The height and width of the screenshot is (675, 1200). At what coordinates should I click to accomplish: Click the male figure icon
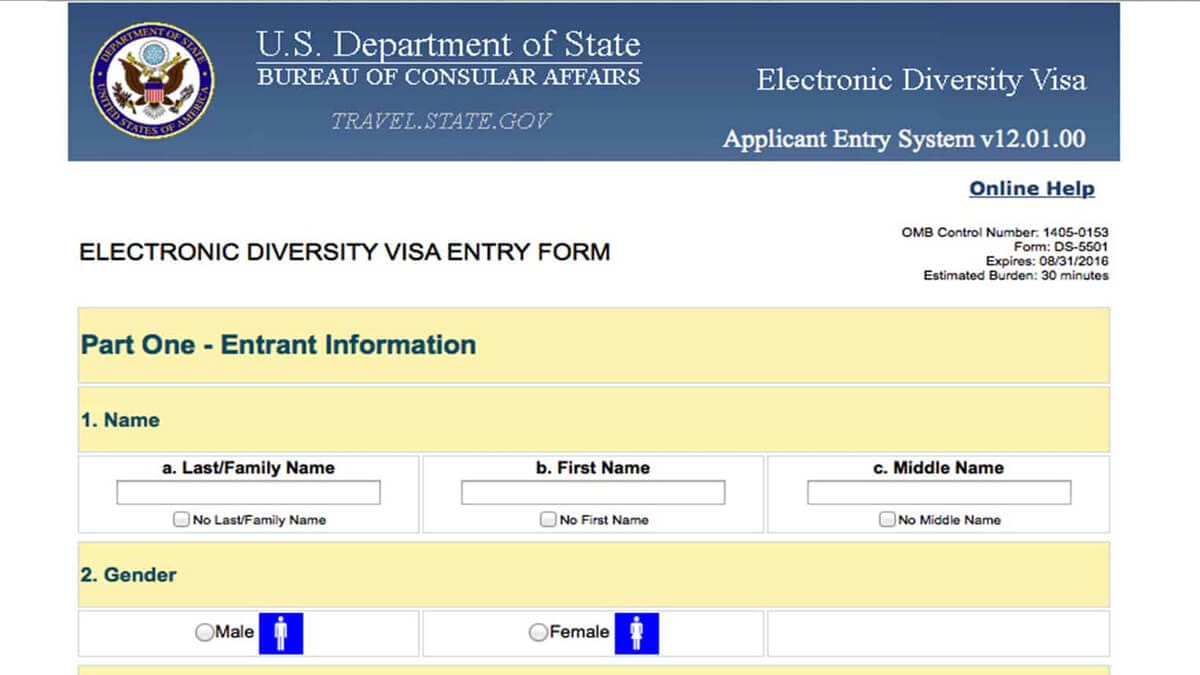coord(280,632)
